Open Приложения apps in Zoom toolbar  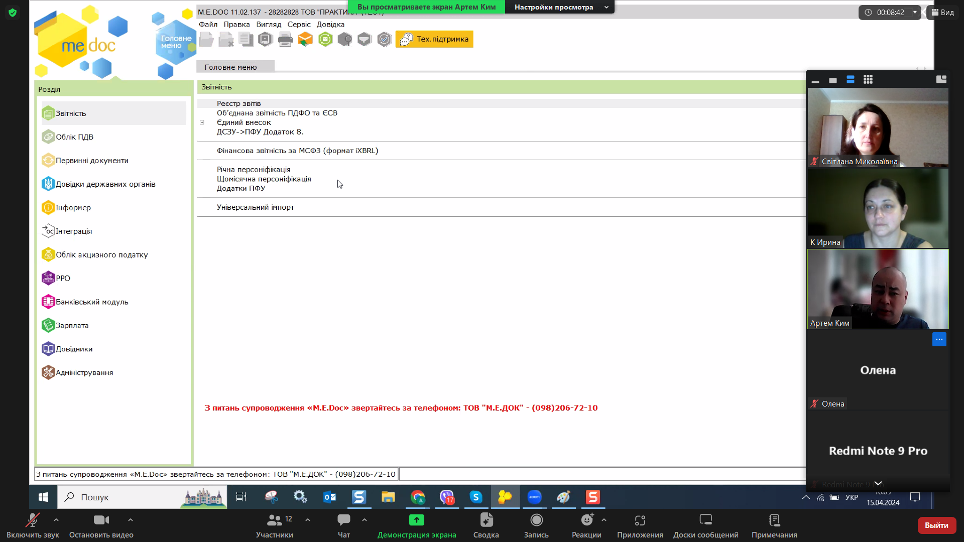coord(640,526)
